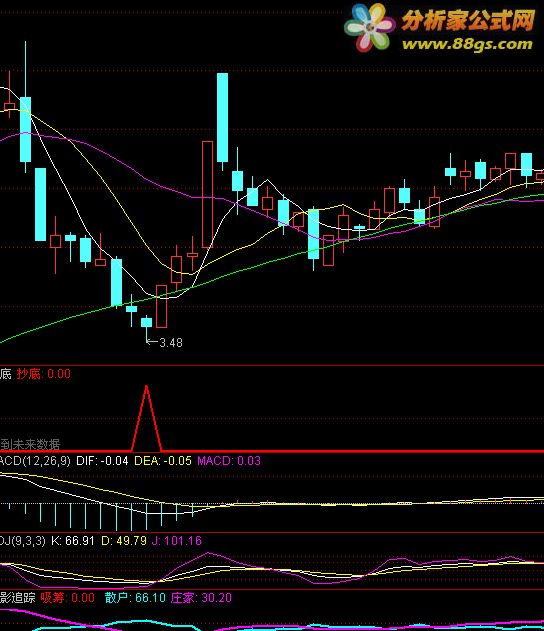Image resolution: width=544 pixels, height=631 pixels.
Task: Select the tallest cyan candlestick at chart peak
Action: pyautogui.click(x=223, y=118)
